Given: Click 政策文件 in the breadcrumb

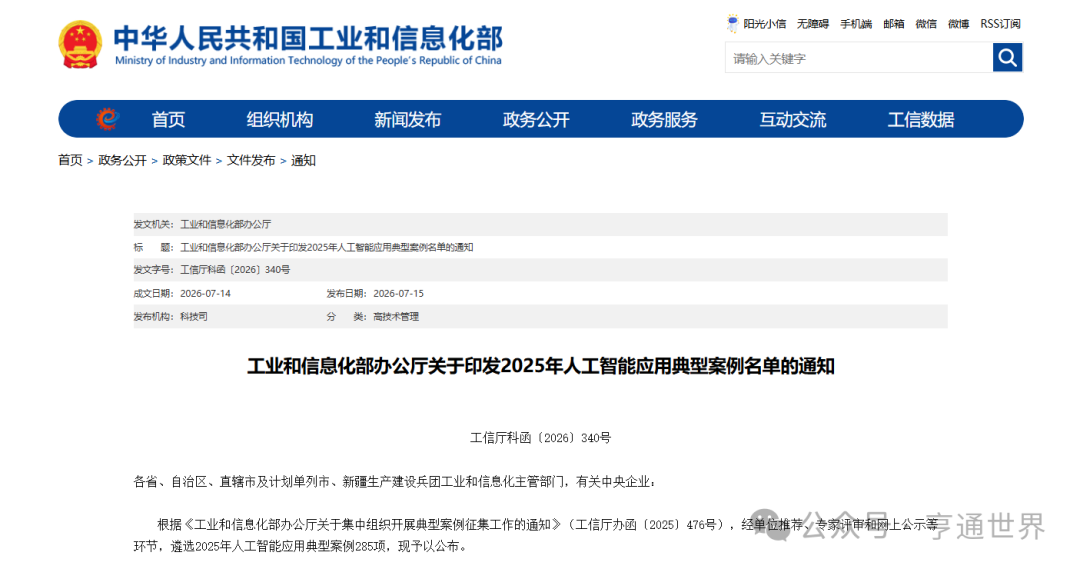Looking at the screenshot, I should [x=187, y=161].
